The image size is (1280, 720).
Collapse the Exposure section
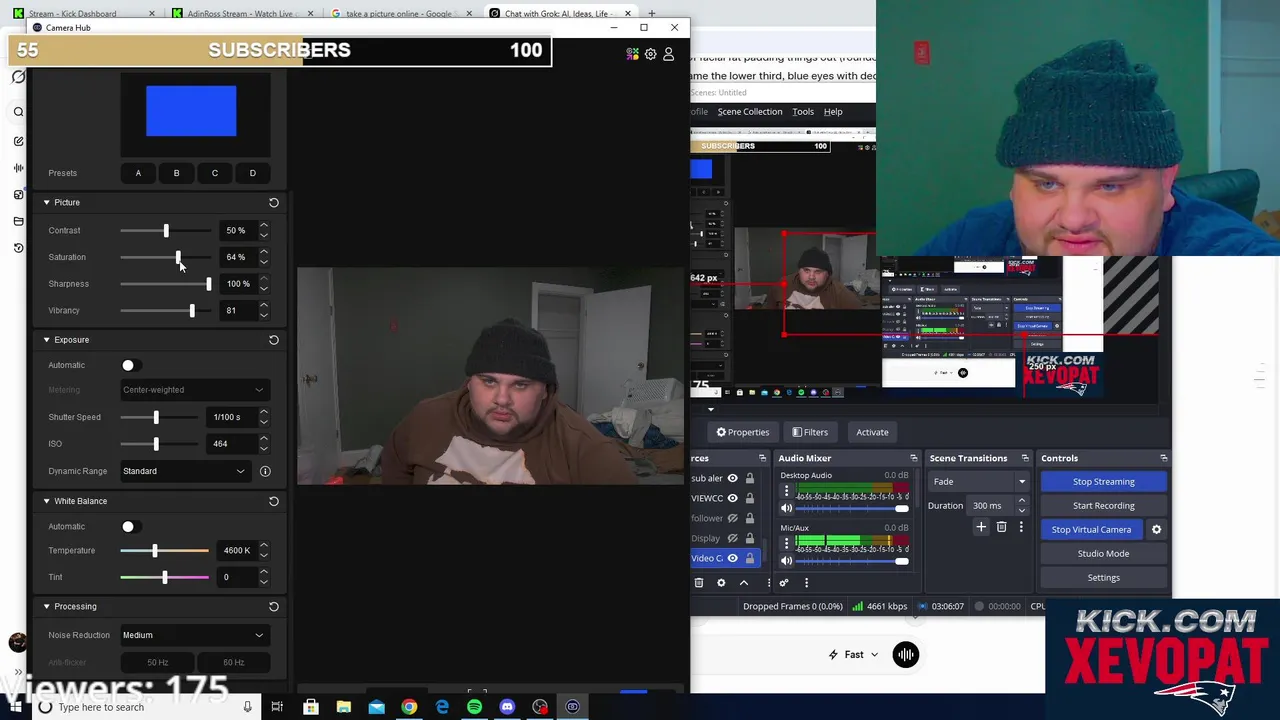pos(46,340)
